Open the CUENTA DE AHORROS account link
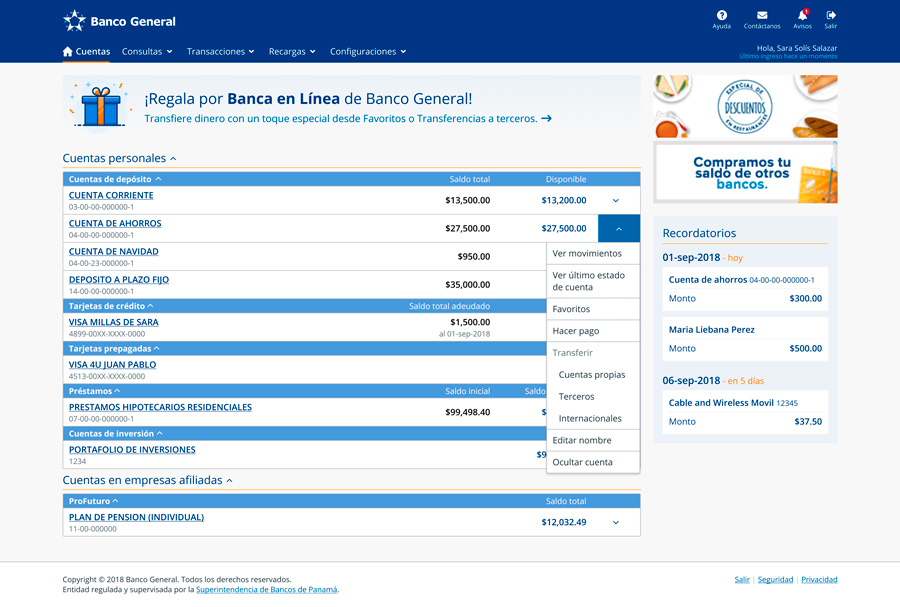This screenshot has height=607, width=900. click(115, 223)
